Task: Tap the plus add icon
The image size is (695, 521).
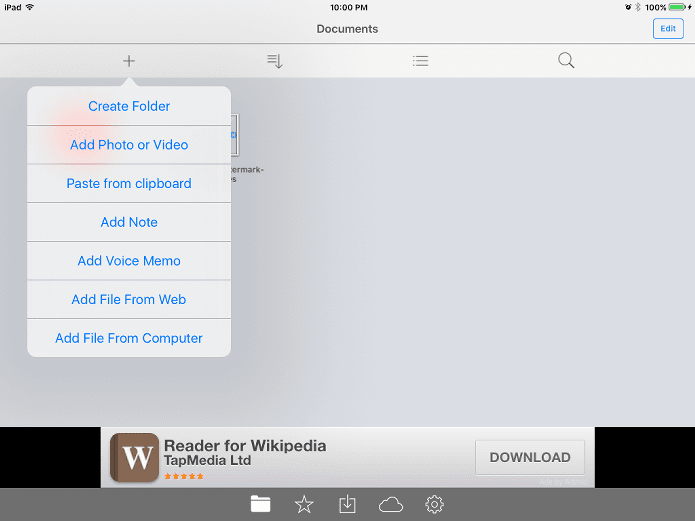Action: (x=129, y=61)
